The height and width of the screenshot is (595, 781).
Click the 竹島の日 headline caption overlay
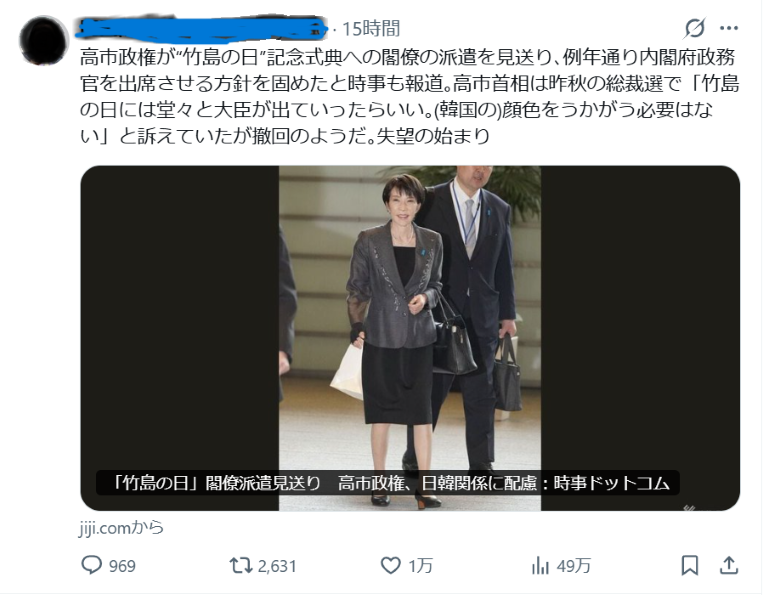click(x=388, y=482)
